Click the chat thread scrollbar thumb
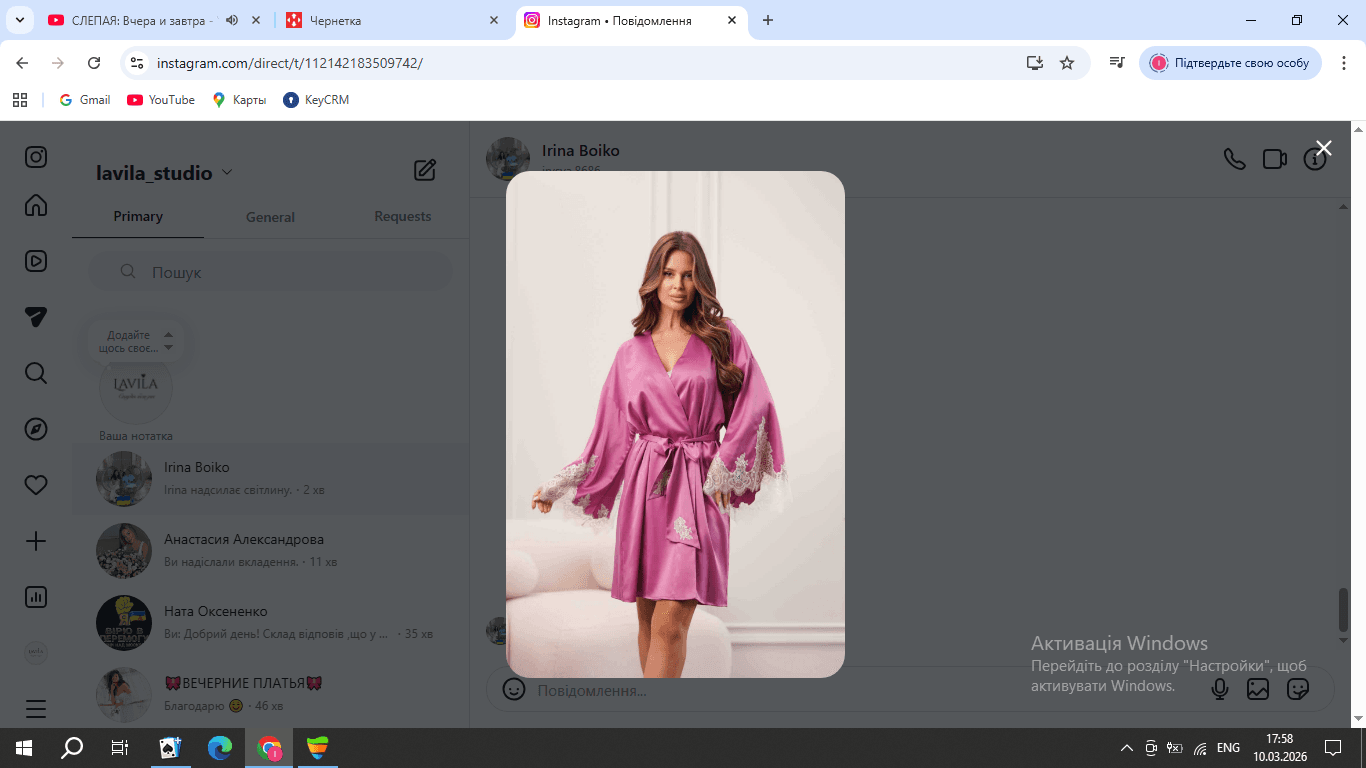Viewport: 1366px width, 768px height. [1344, 610]
